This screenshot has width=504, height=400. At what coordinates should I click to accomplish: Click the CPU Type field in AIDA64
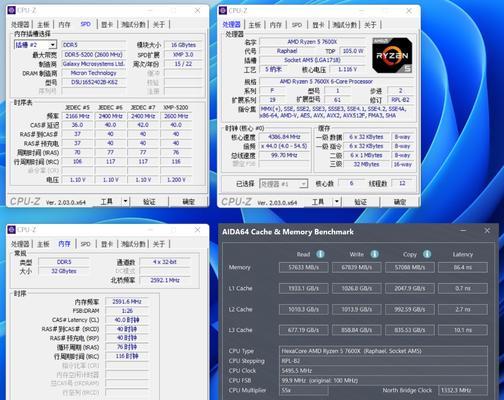coord(383,351)
